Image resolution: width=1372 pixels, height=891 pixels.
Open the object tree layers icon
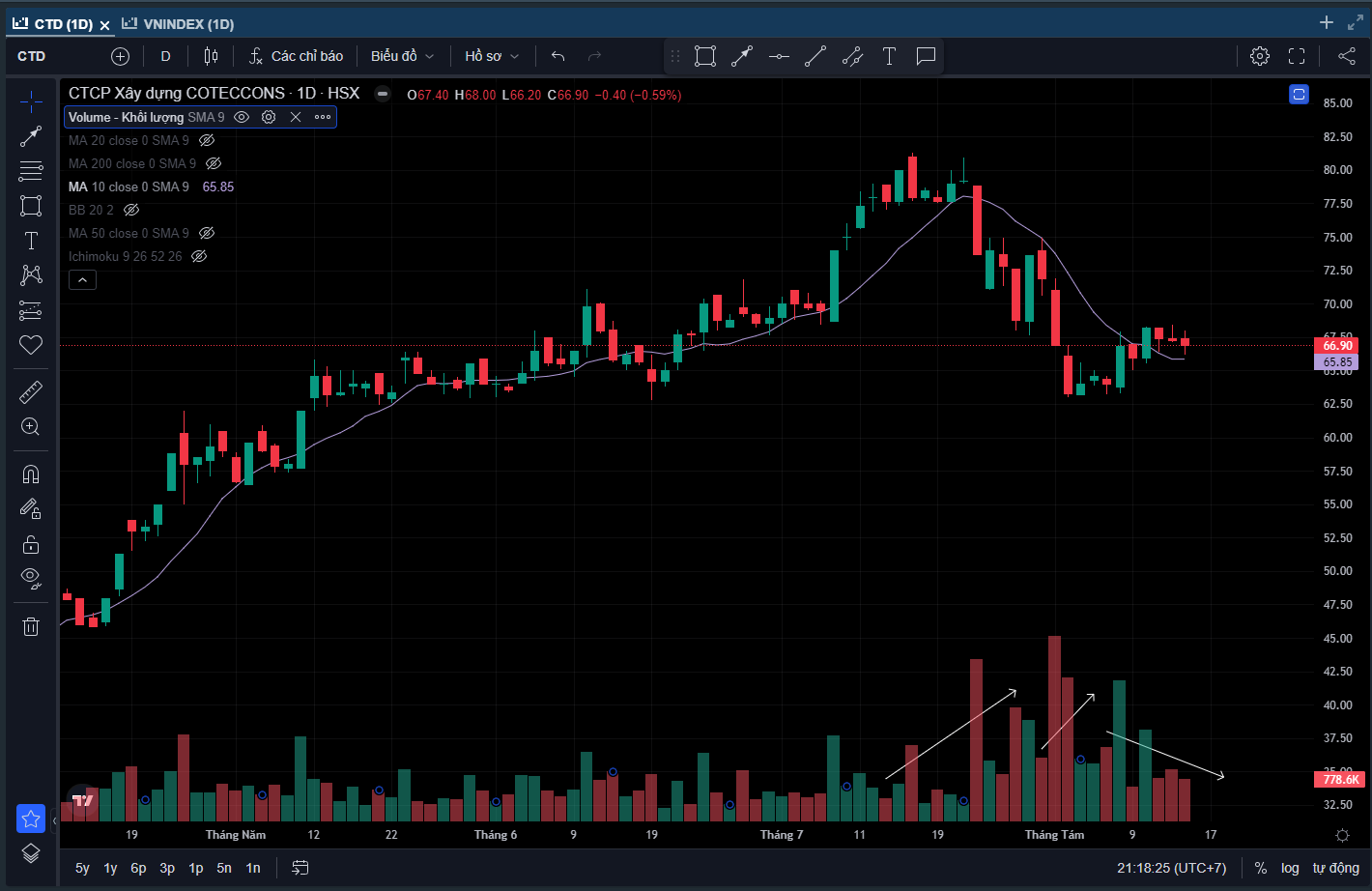[x=31, y=853]
